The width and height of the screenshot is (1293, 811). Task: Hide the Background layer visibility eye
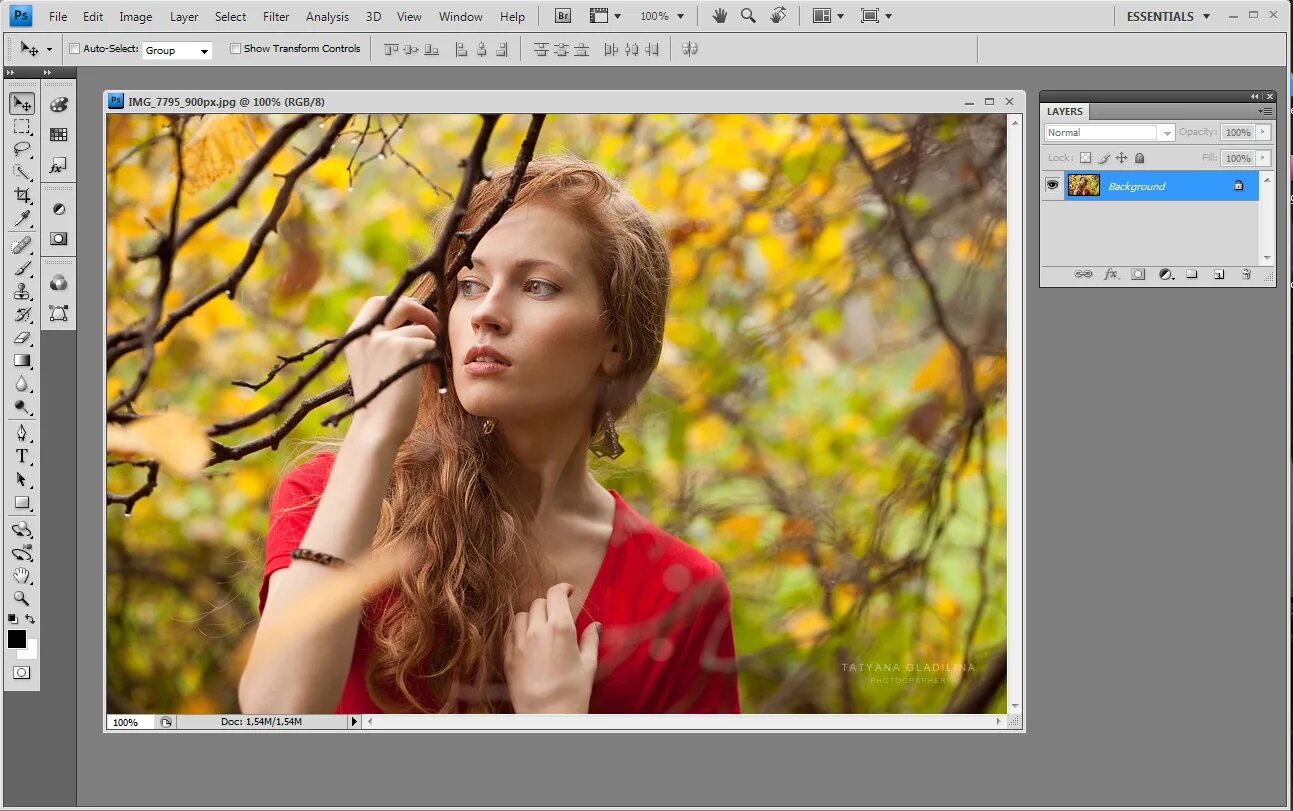1052,185
